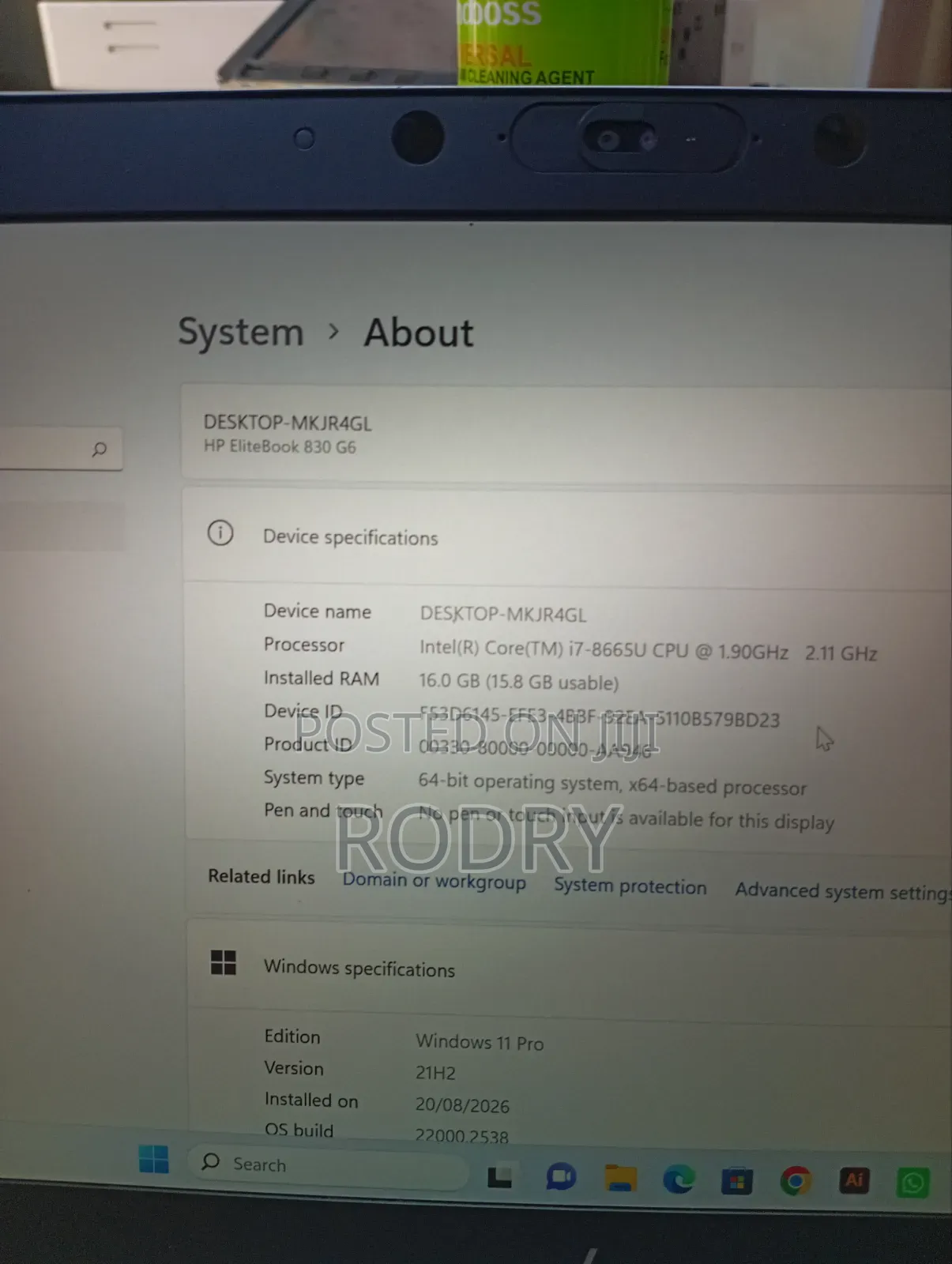
Task: Select the DESKTOP-MKJR4GL device name value
Action: pyautogui.click(x=503, y=614)
